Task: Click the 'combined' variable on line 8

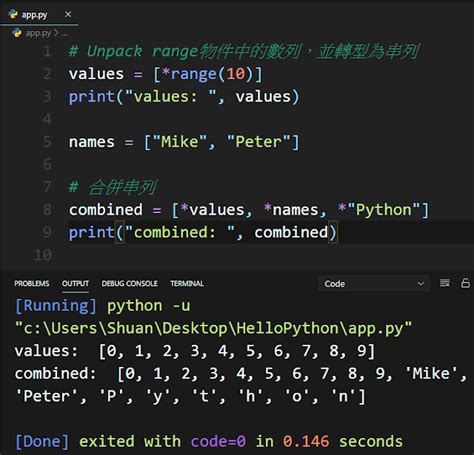Action: pyautogui.click(x=106, y=210)
